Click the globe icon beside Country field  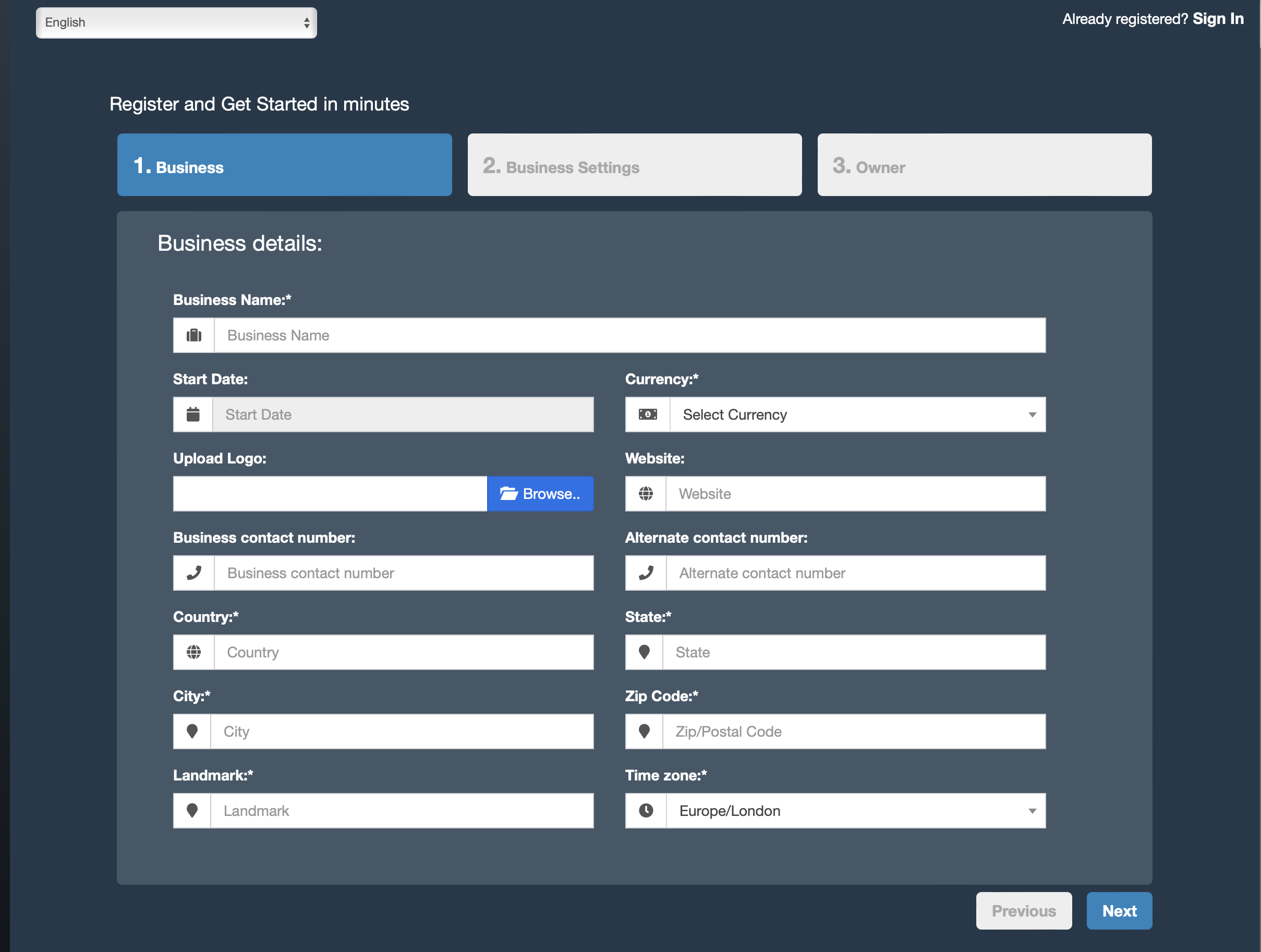click(x=194, y=652)
